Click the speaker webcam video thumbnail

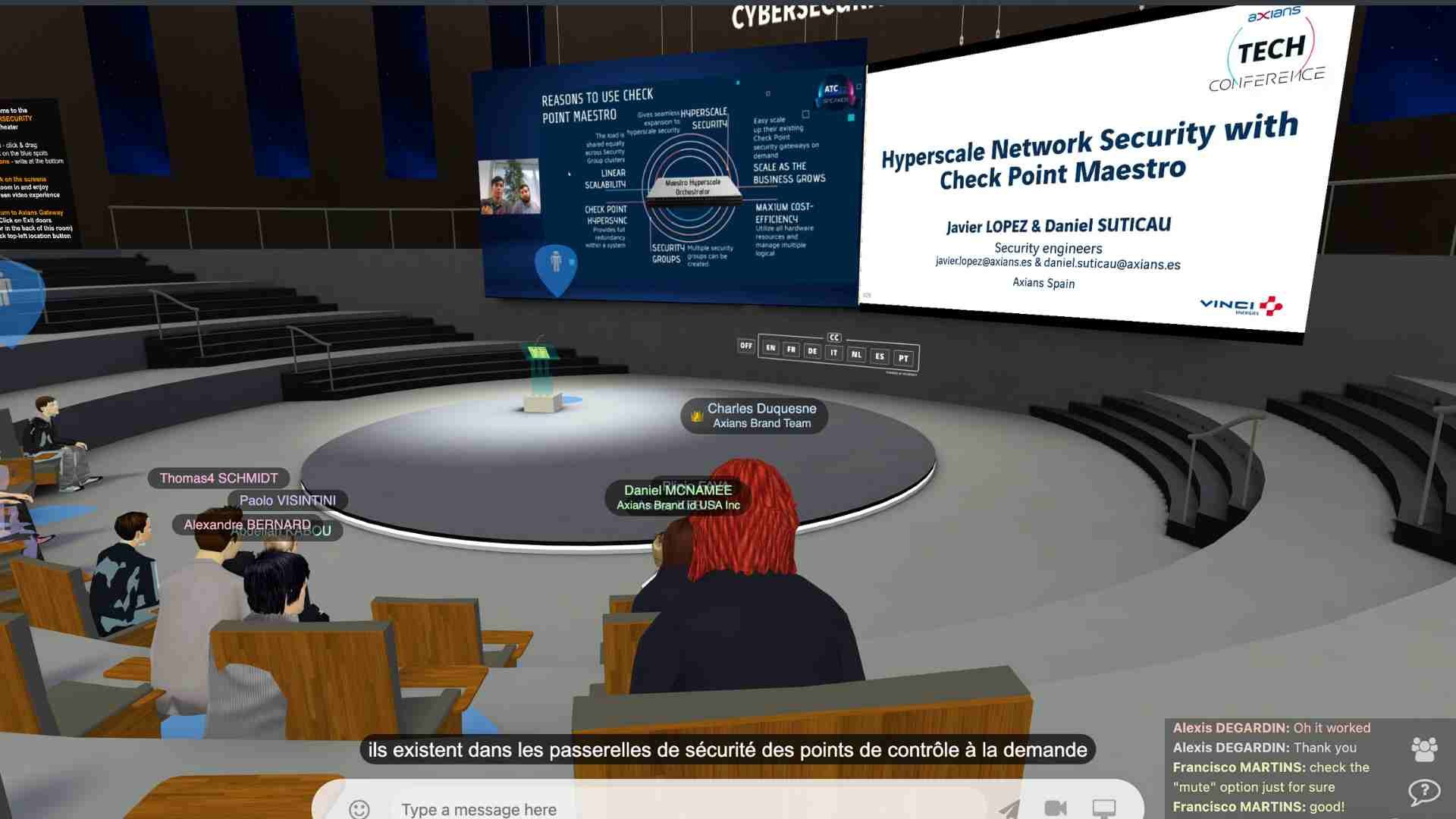click(510, 187)
